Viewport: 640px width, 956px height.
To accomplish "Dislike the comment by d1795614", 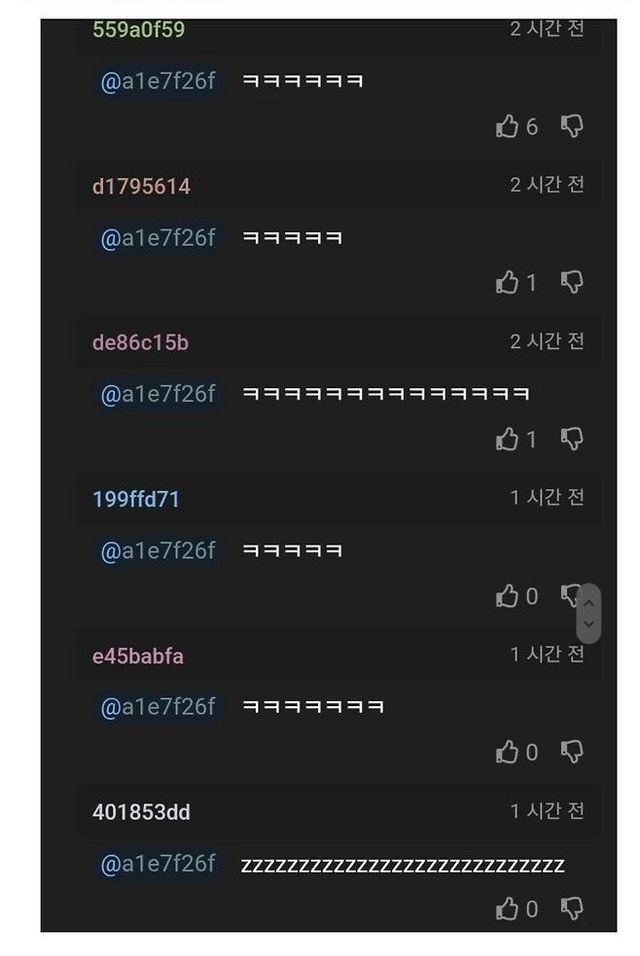I will [572, 282].
